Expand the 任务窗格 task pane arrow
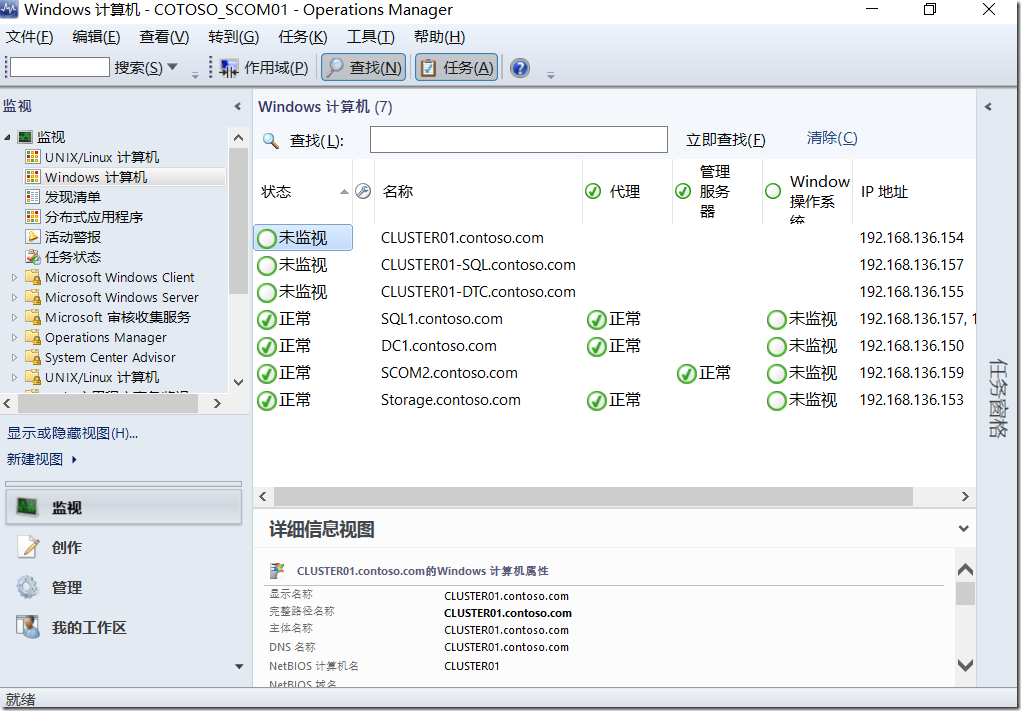1021x711 pixels. click(988, 106)
